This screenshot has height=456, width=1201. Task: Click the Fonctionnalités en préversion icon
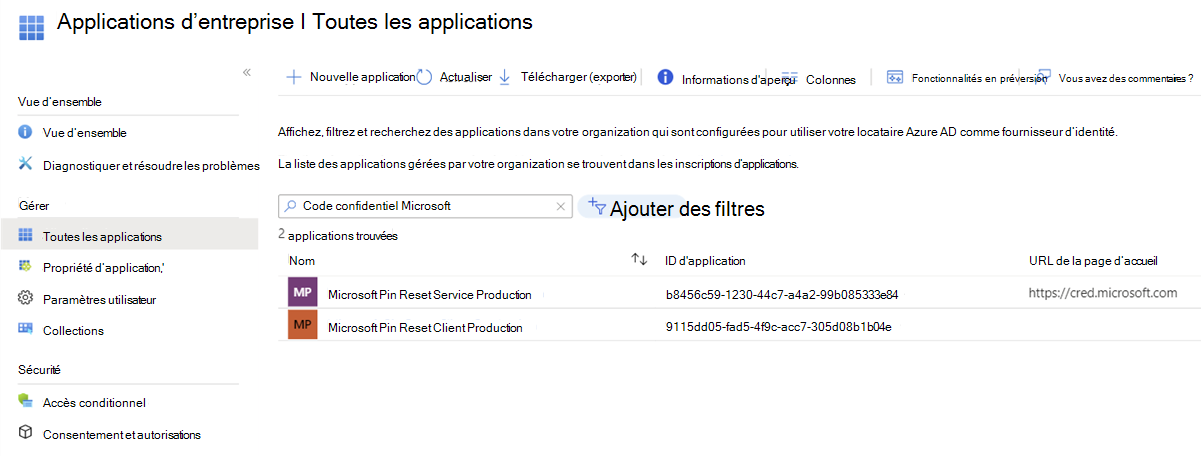pos(895,77)
